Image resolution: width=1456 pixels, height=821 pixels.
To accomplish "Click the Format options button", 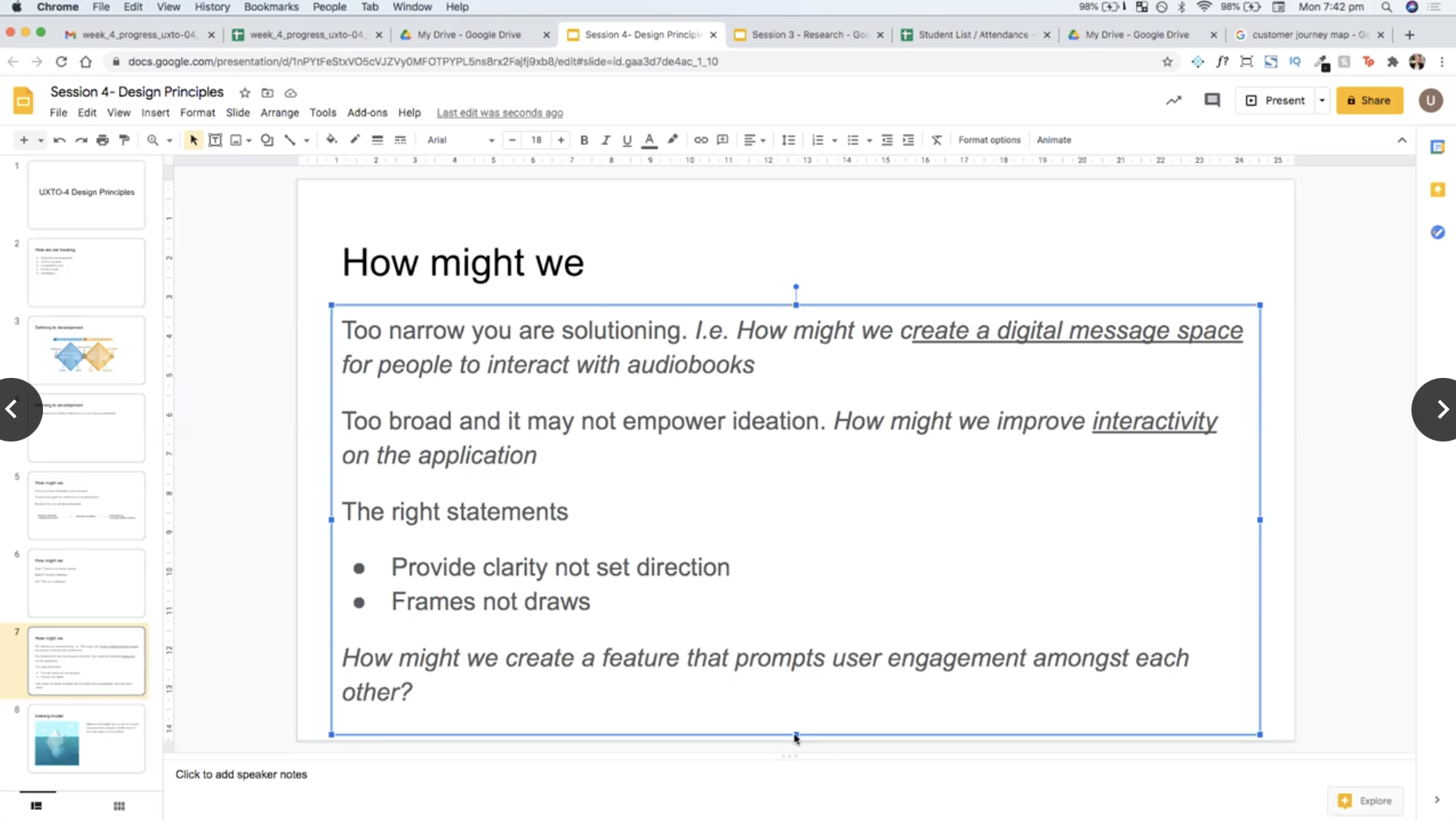I will (x=989, y=140).
